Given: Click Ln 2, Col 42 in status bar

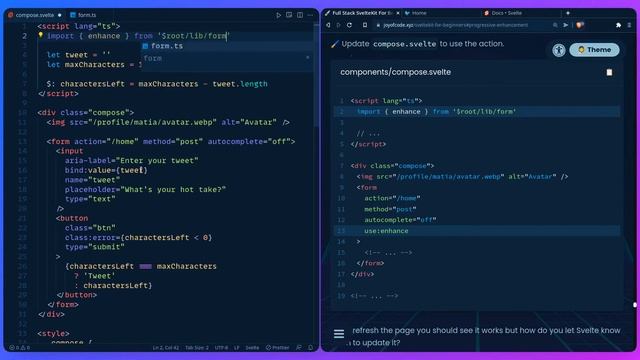Looking at the screenshot, I should [166, 348].
